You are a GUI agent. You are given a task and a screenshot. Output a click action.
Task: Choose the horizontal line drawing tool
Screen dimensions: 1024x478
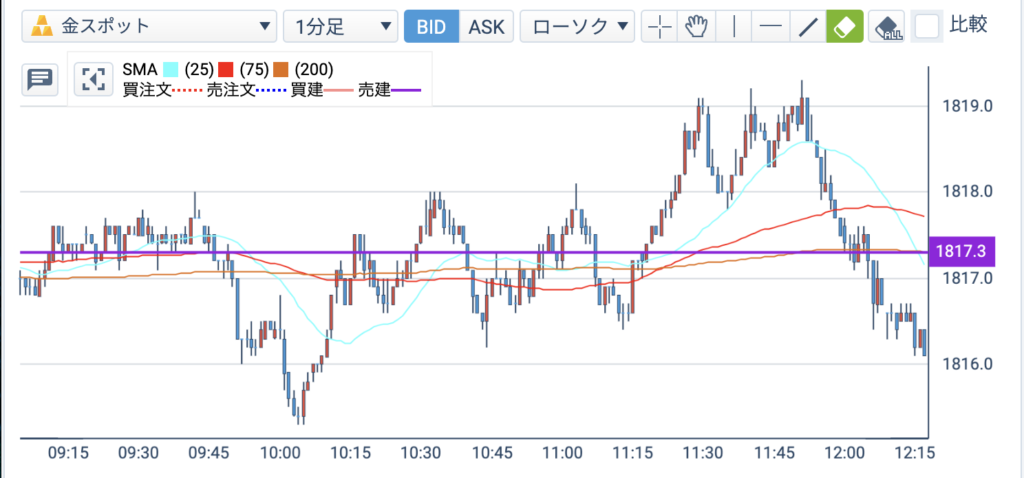pyautogui.click(x=771, y=27)
